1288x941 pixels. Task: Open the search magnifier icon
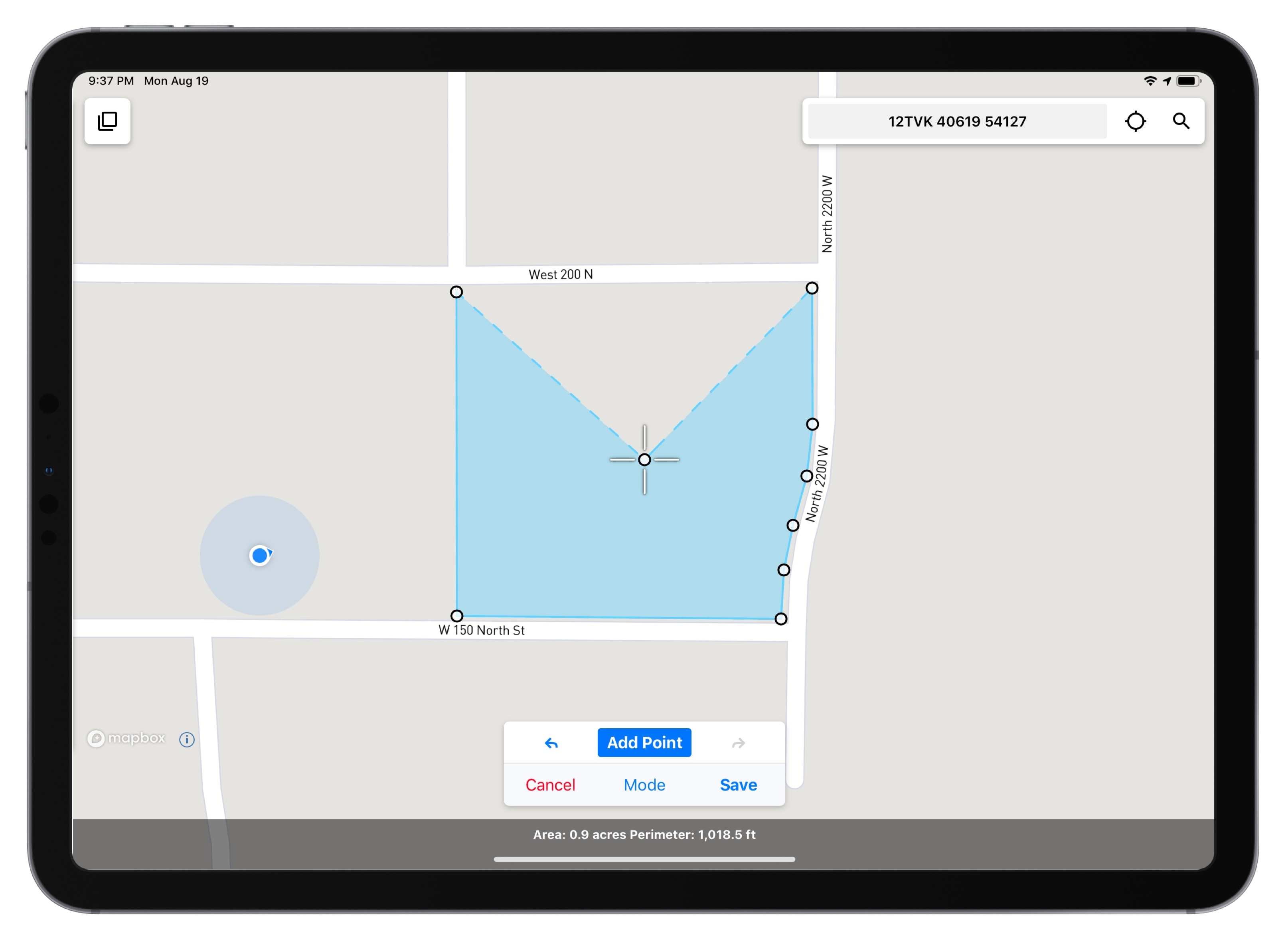tap(1181, 121)
